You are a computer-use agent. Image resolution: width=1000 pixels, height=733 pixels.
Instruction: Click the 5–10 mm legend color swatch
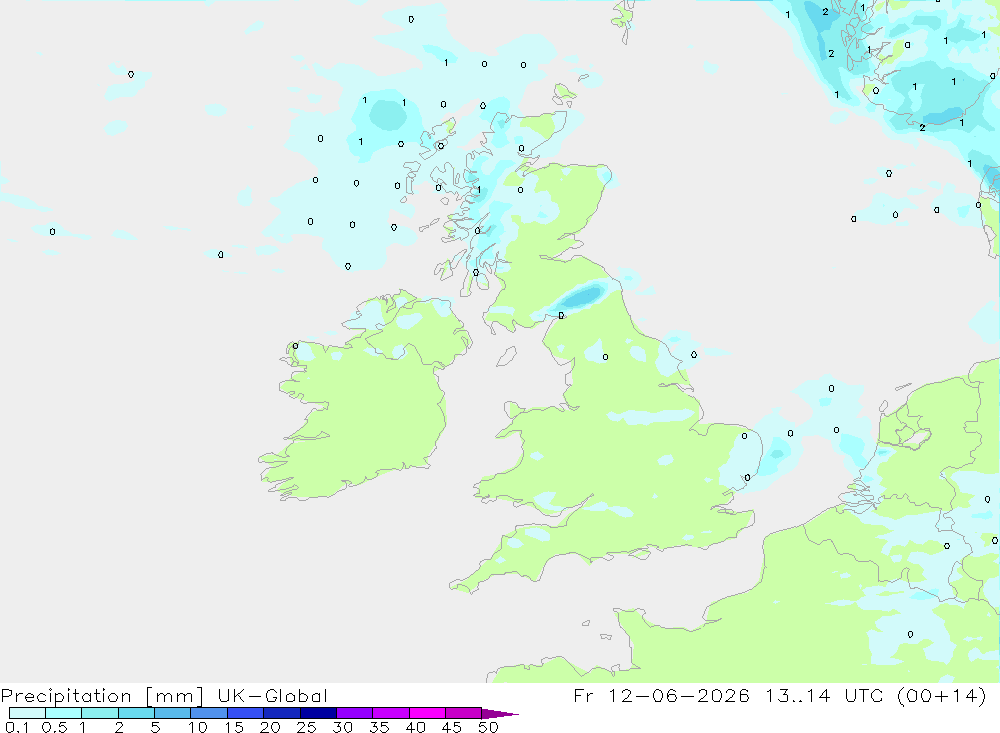173,713
